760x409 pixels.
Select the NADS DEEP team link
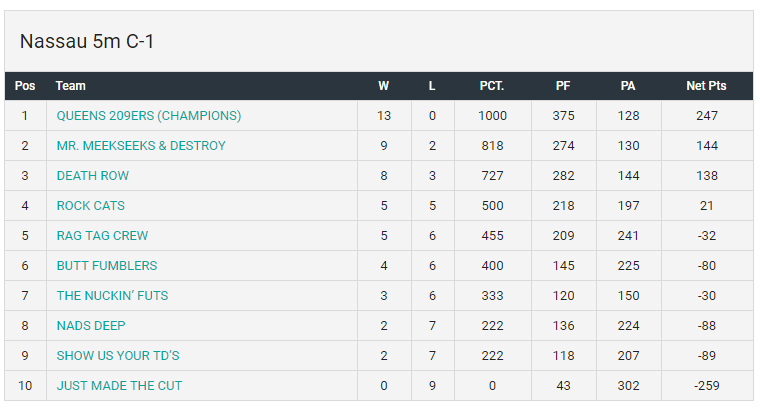click(90, 326)
